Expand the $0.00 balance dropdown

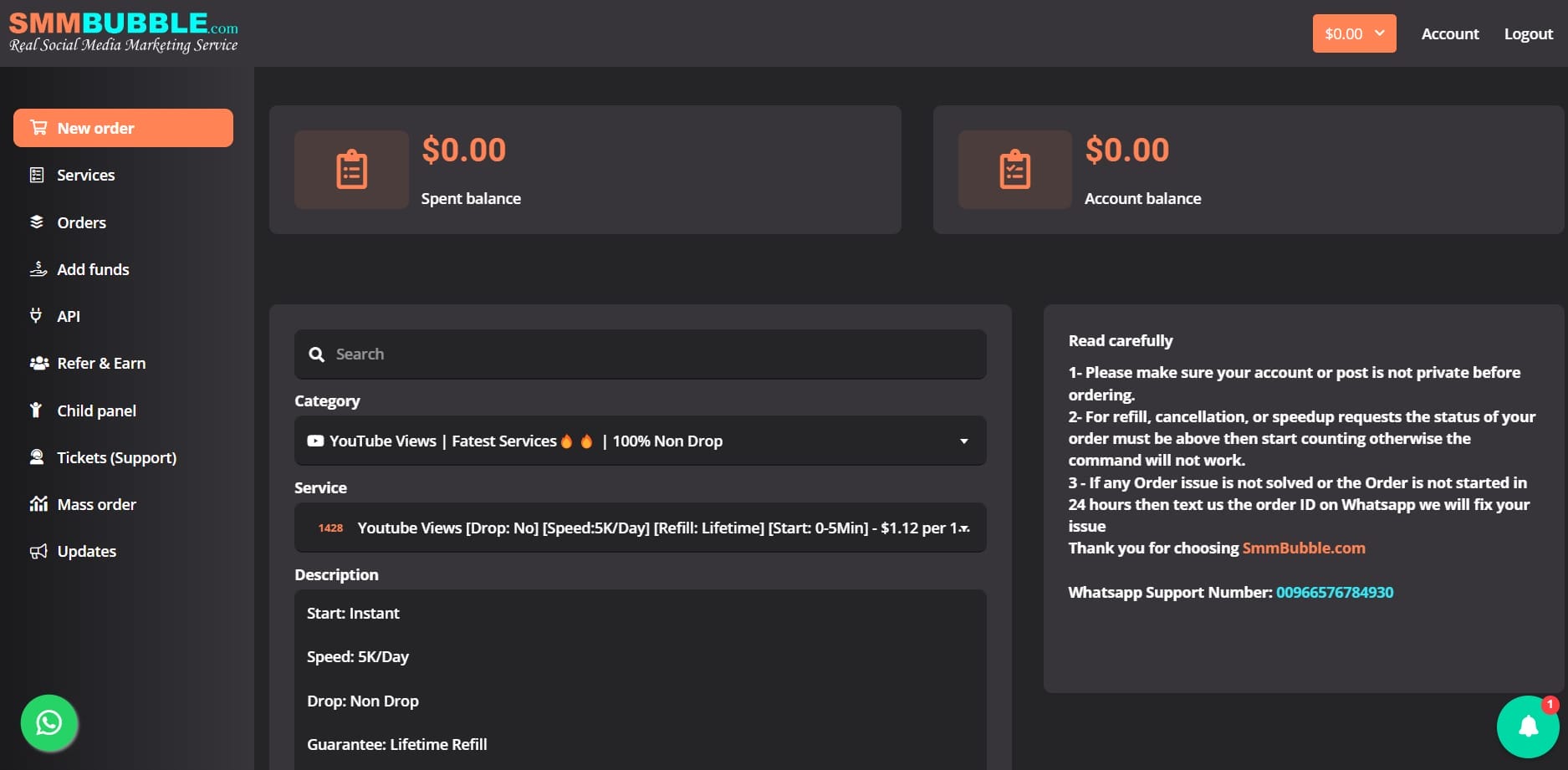(1354, 33)
